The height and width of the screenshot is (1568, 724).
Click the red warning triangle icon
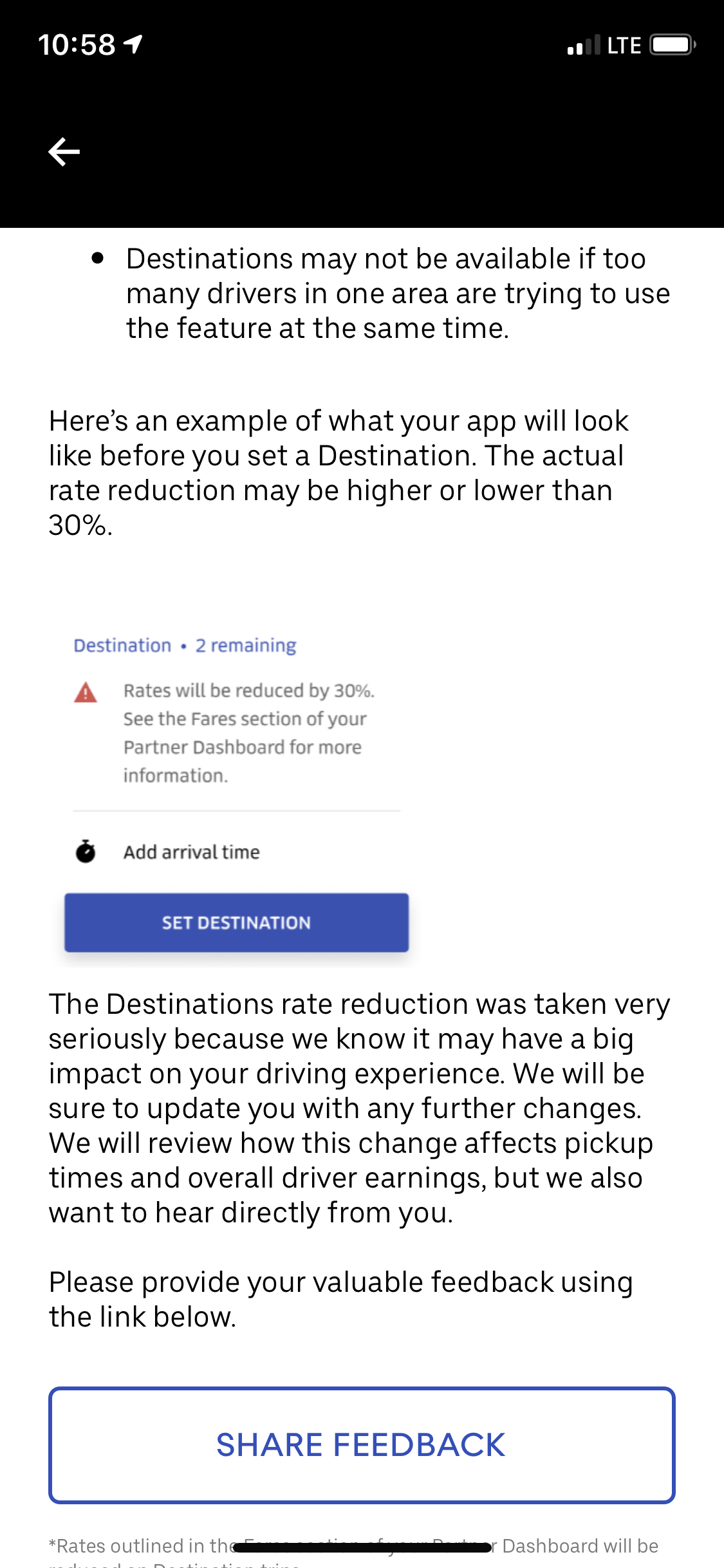pyautogui.click(x=86, y=693)
